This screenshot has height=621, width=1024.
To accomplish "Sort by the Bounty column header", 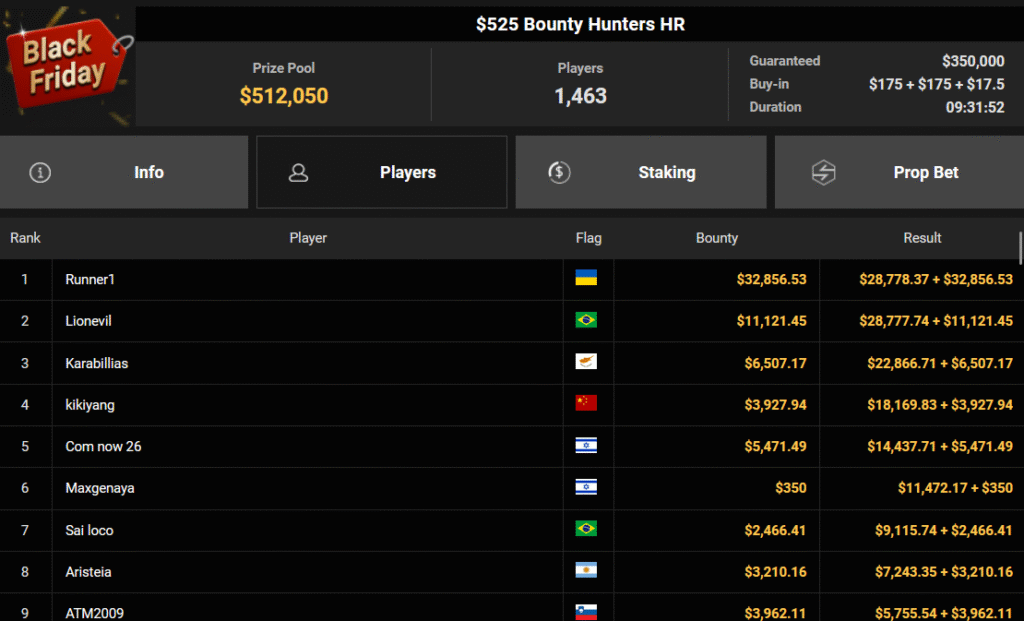I will click(x=716, y=238).
